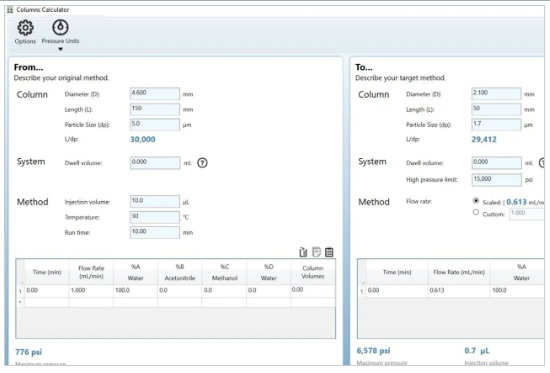Click the delete rows trash icon
550x373 pixels.
[303, 252]
